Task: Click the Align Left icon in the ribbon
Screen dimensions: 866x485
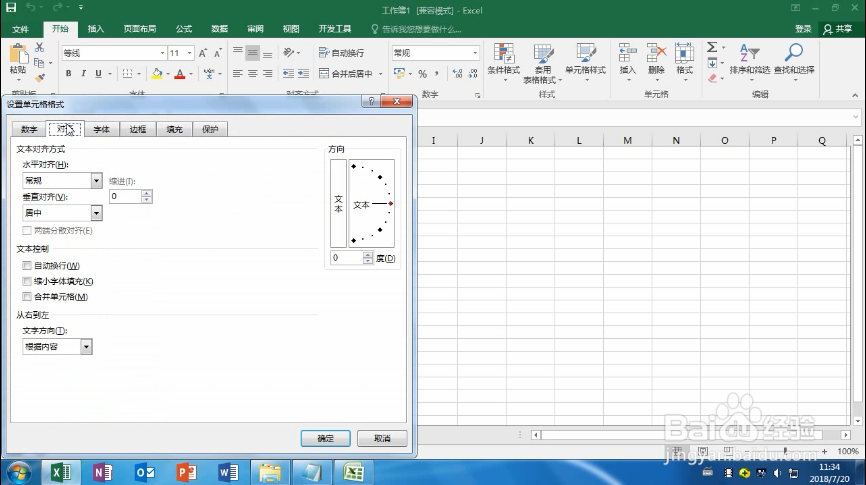Action: click(x=237, y=73)
